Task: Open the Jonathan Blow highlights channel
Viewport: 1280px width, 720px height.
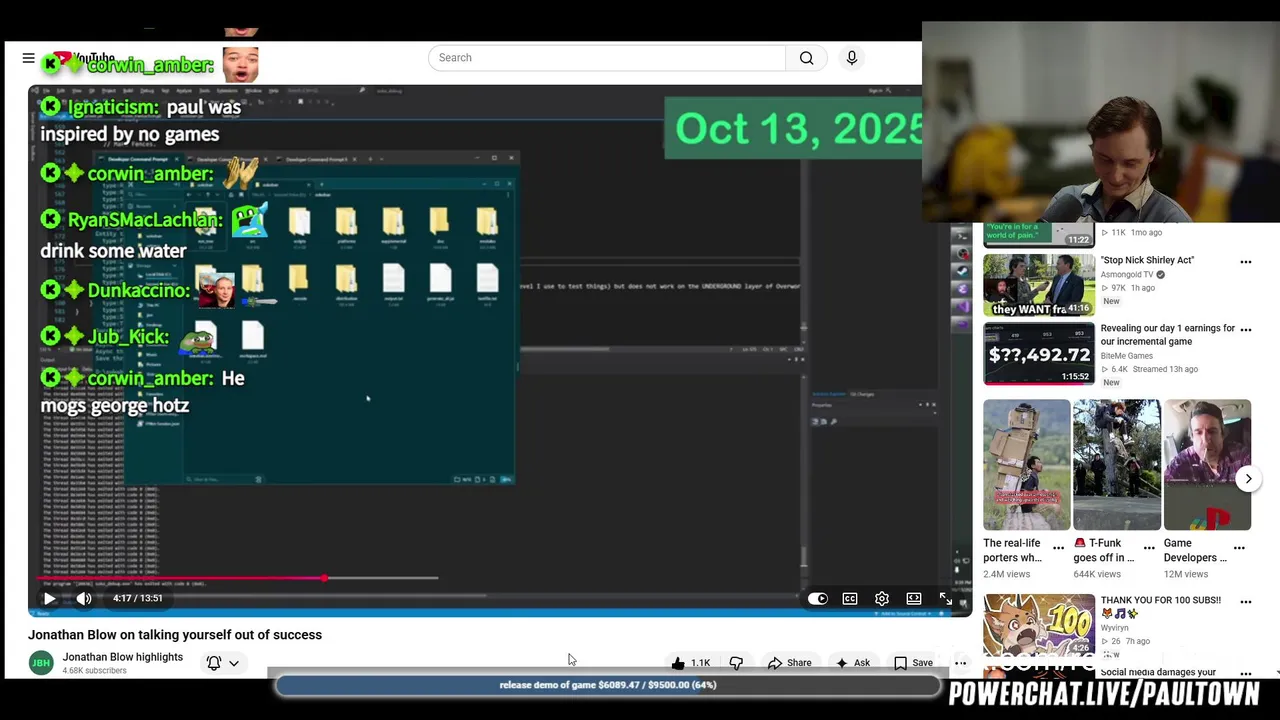Action: (123, 657)
